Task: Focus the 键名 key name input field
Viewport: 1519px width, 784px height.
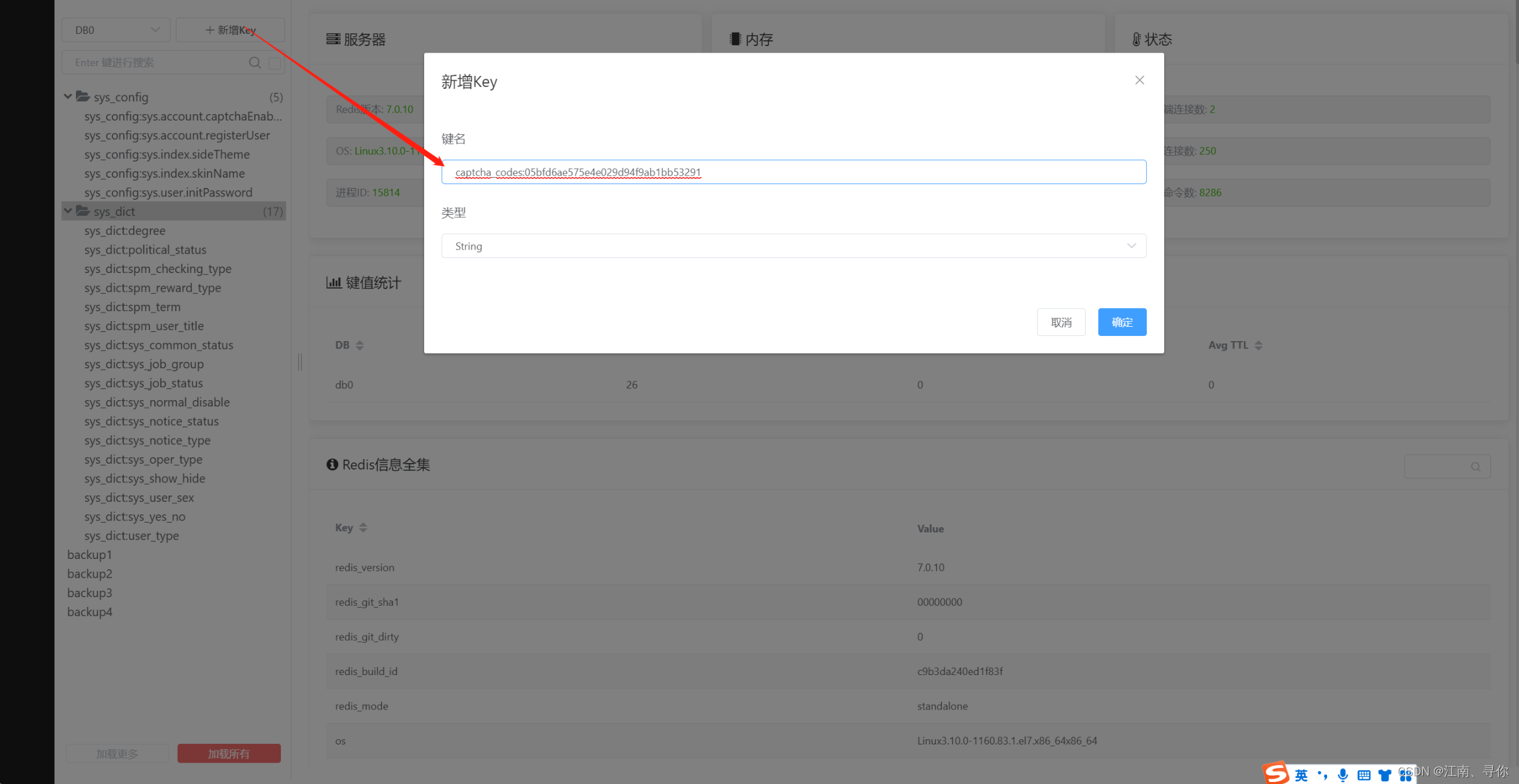Action: pyautogui.click(x=794, y=172)
